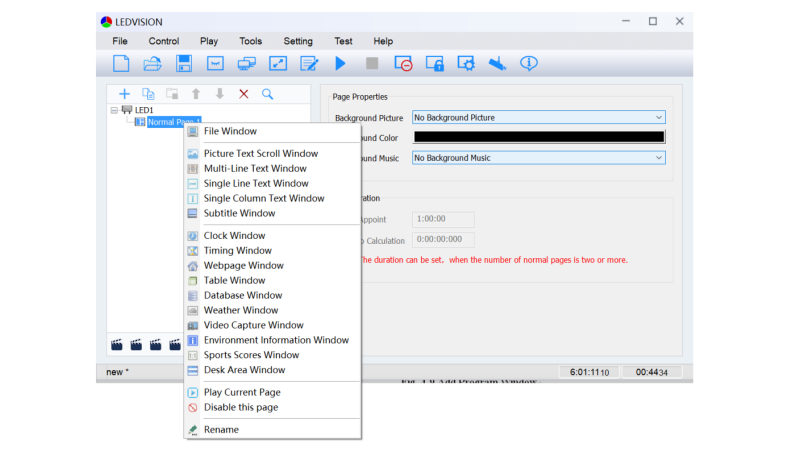800x450 pixels.
Task: Click the second clapperboard icon at panel bottom
Action: (x=136, y=345)
